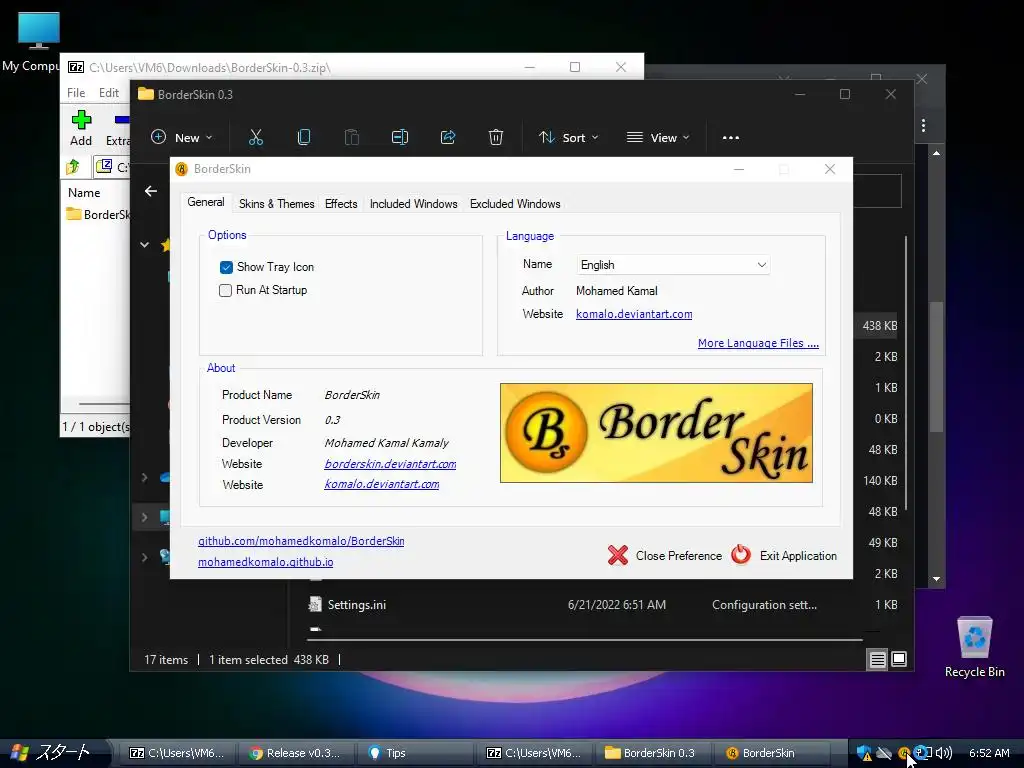This screenshot has height=768, width=1024.
Task: Open the File menu in 7-Zip
Action: point(76,93)
